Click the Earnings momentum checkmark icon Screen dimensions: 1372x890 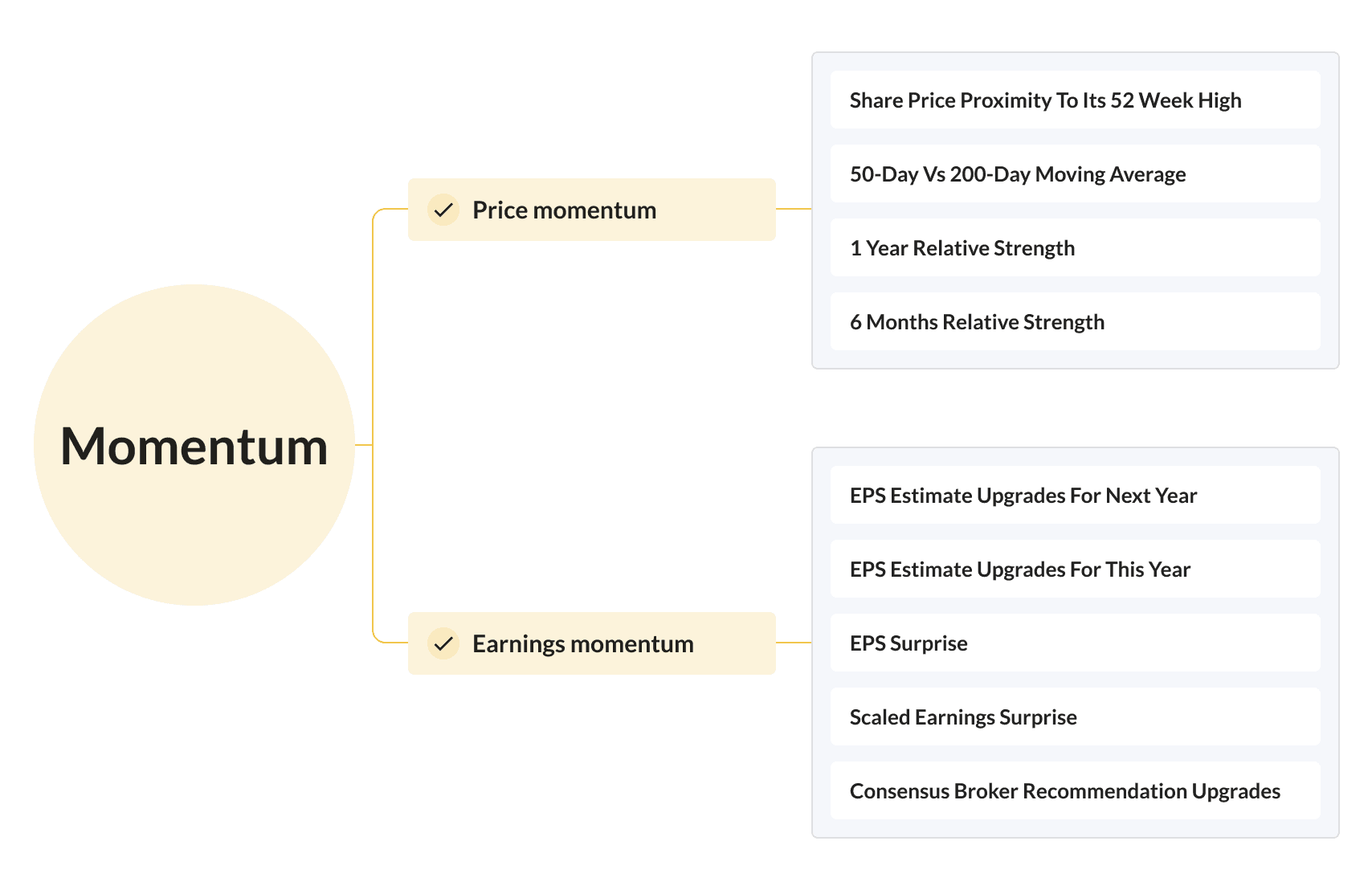(x=443, y=644)
